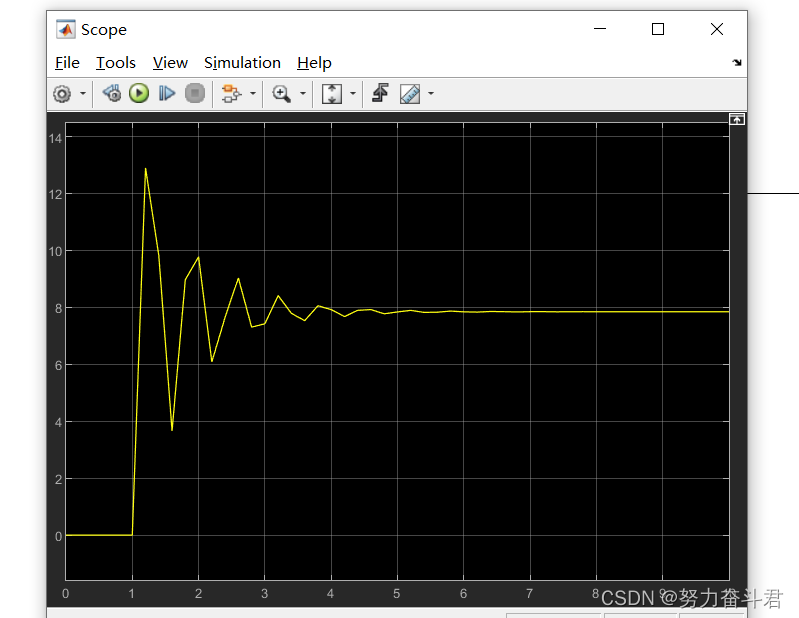Click the Step Forward button
The width and height of the screenshot is (799, 618).
point(167,93)
